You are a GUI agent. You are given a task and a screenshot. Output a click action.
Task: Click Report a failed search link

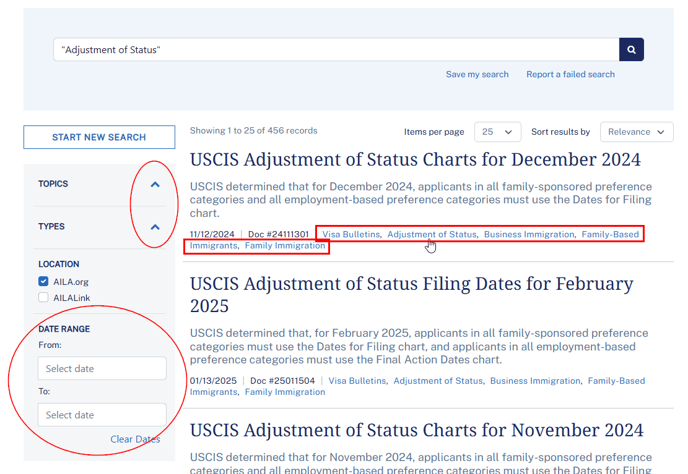click(x=570, y=74)
